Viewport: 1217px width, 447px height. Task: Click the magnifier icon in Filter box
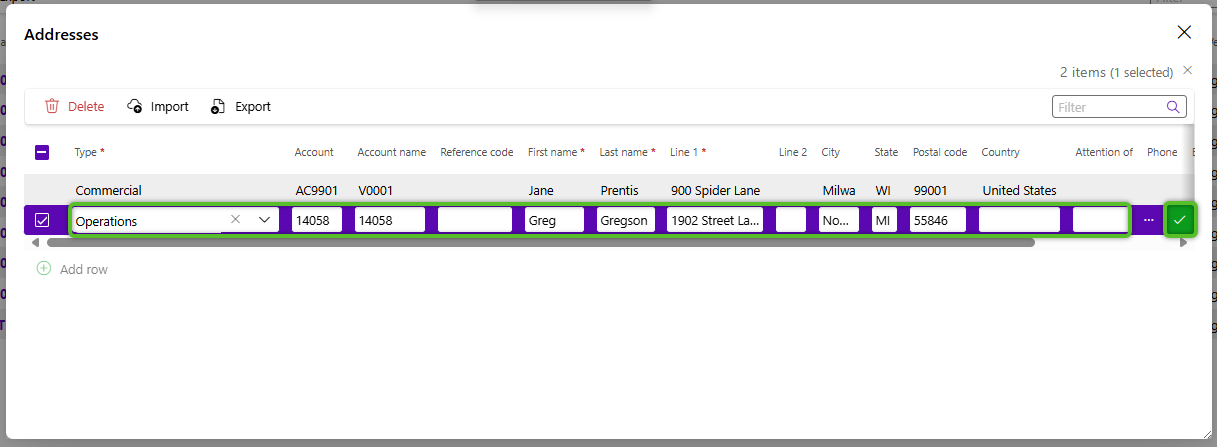point(1173,107)
